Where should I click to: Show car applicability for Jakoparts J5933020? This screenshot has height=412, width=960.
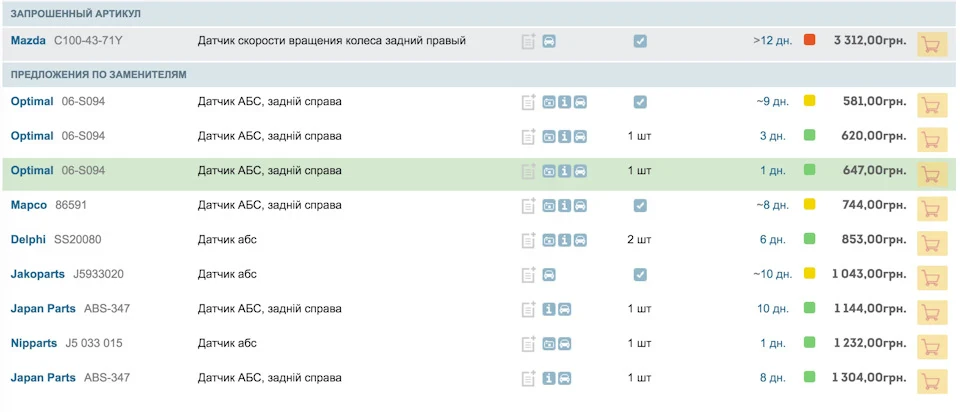(x=549, y=275)
